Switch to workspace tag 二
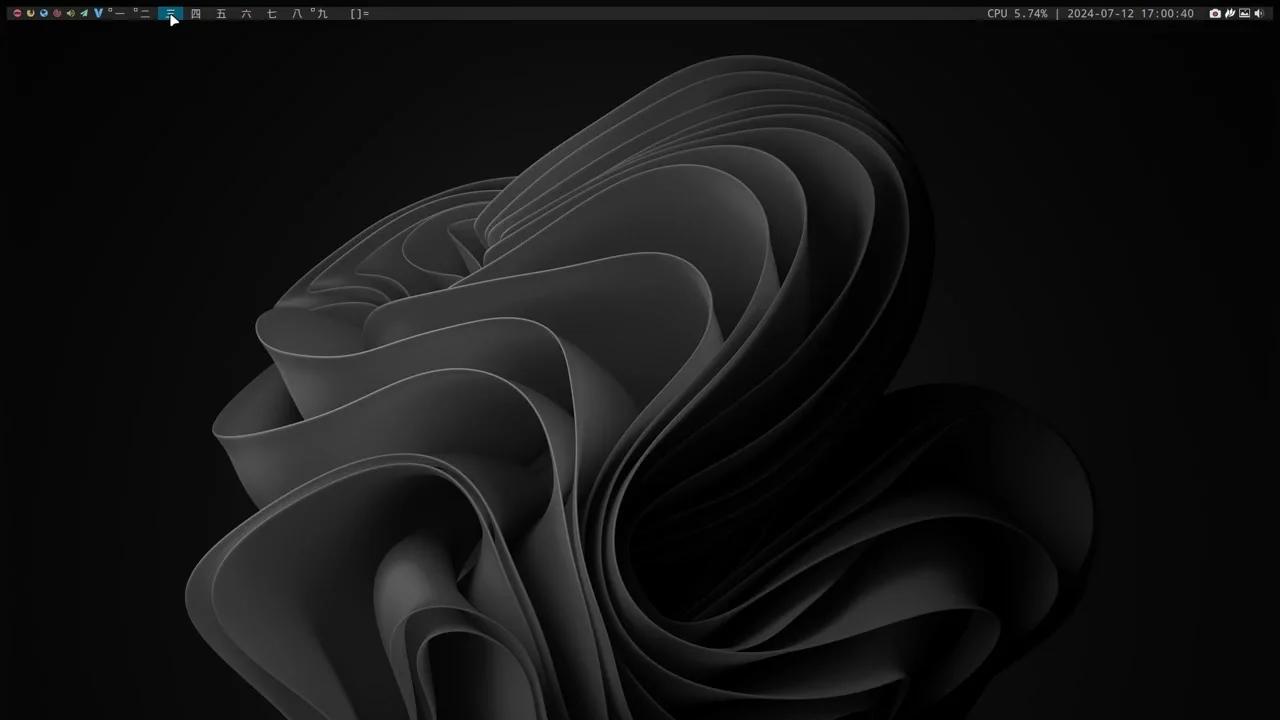The height and width of the screenshot is (720, 1280). click(145, 14)
